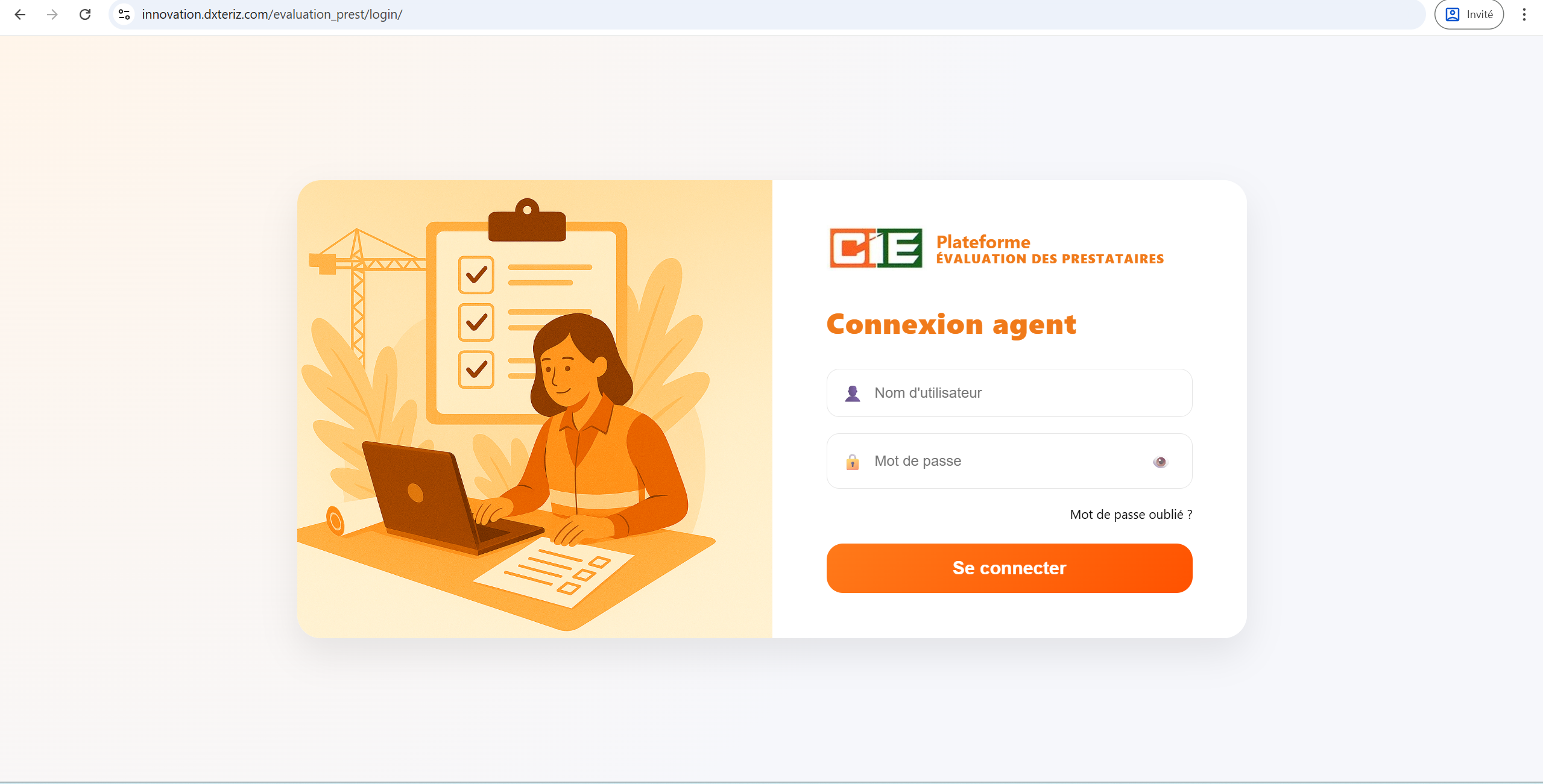The height and width of the screenshot is (784, 1543).
Task: Click the CIE logo
Action: click(x=876, y=248)
